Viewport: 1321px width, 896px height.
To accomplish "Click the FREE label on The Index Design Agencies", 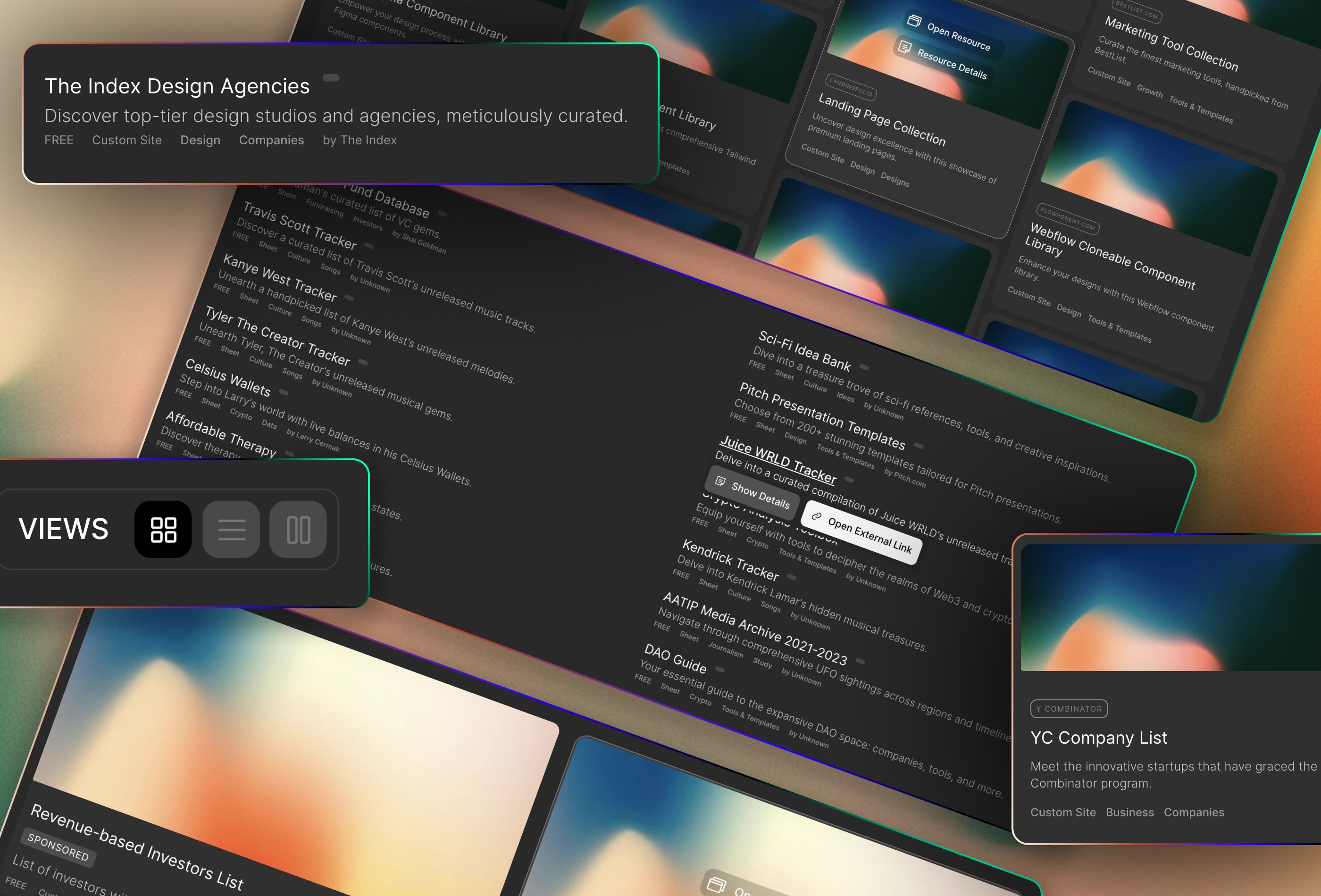I will click(x=59, y=141).
